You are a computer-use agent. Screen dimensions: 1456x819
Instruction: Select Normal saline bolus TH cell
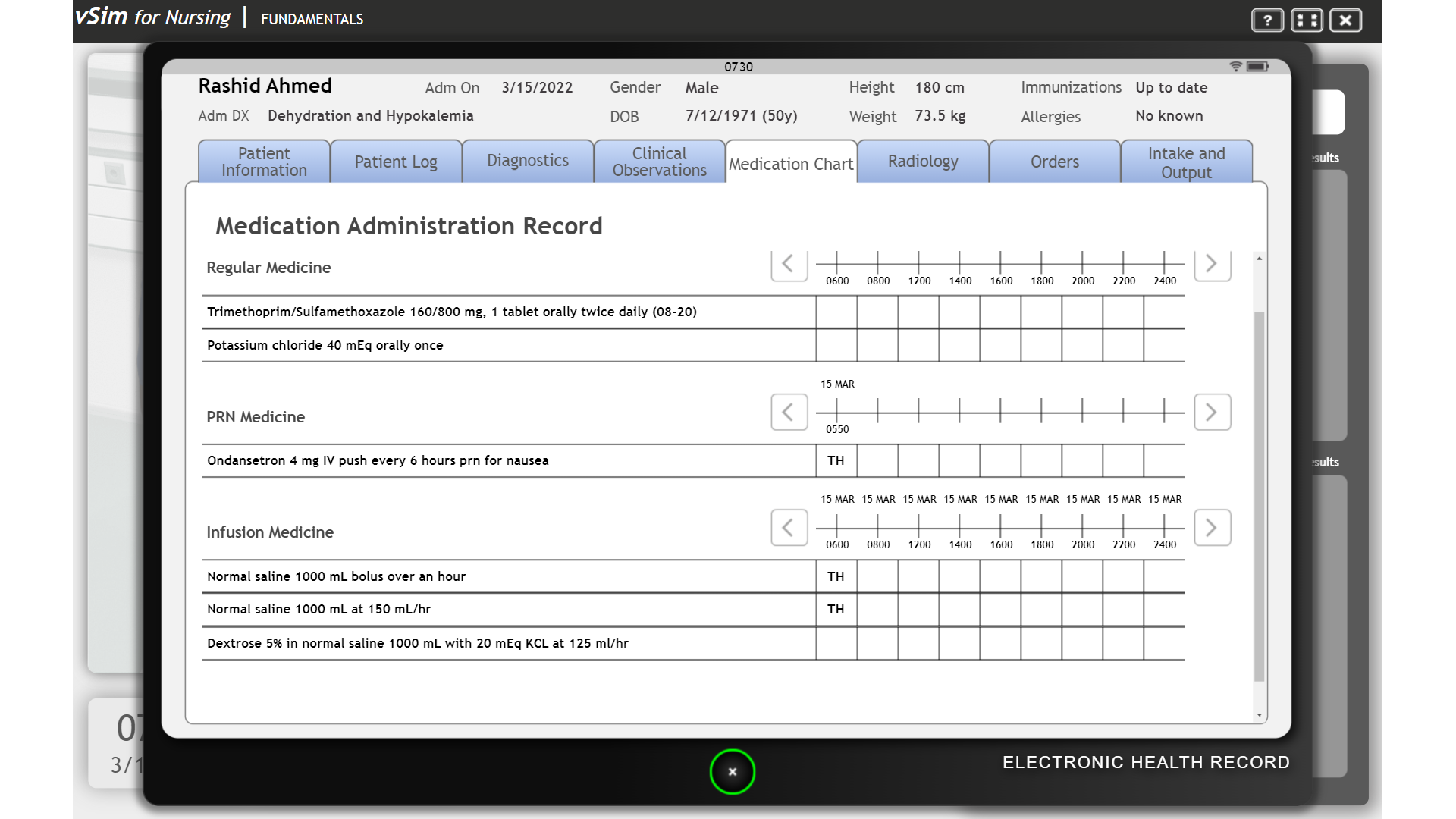[x=836, y=576]
